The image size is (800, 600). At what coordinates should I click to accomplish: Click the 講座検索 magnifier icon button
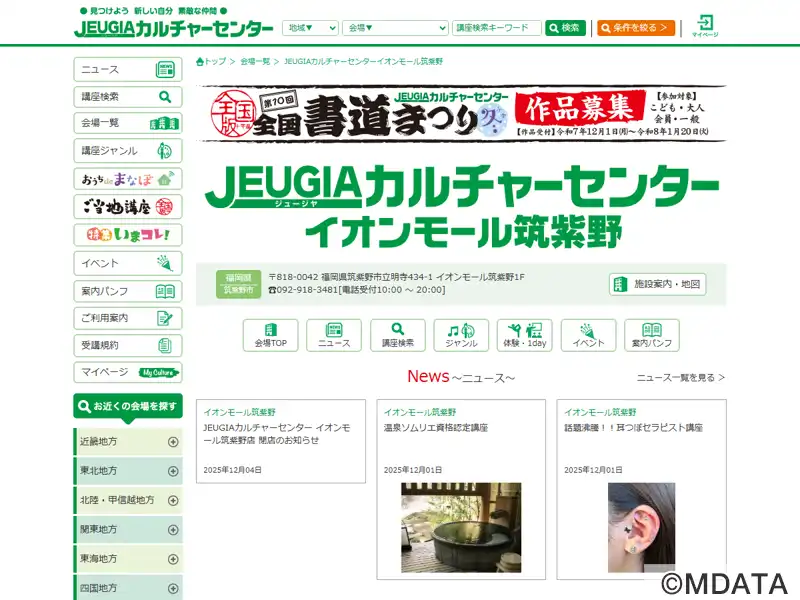click(397, 335)
